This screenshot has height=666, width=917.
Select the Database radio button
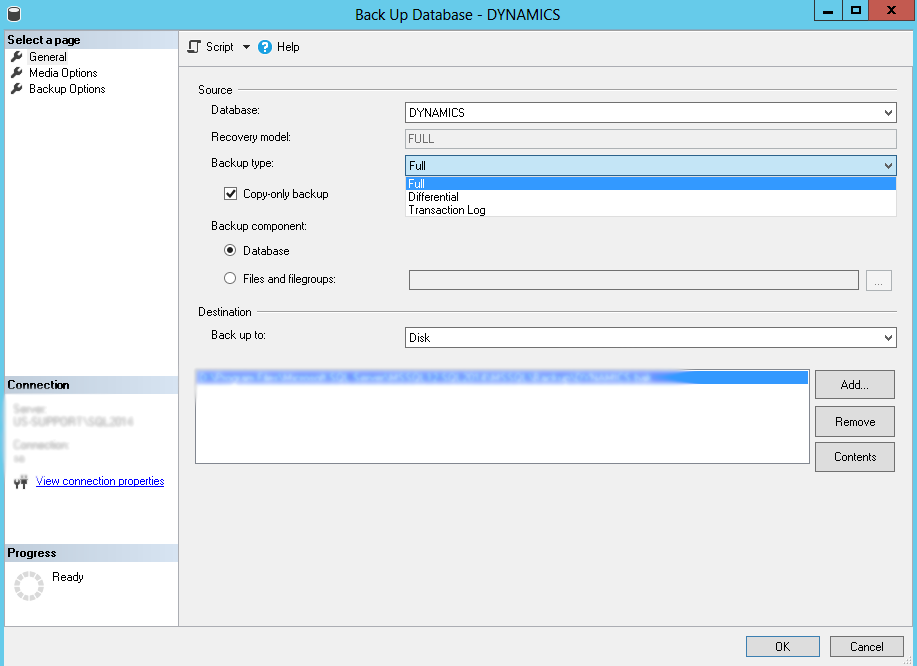tap(230, 250)
